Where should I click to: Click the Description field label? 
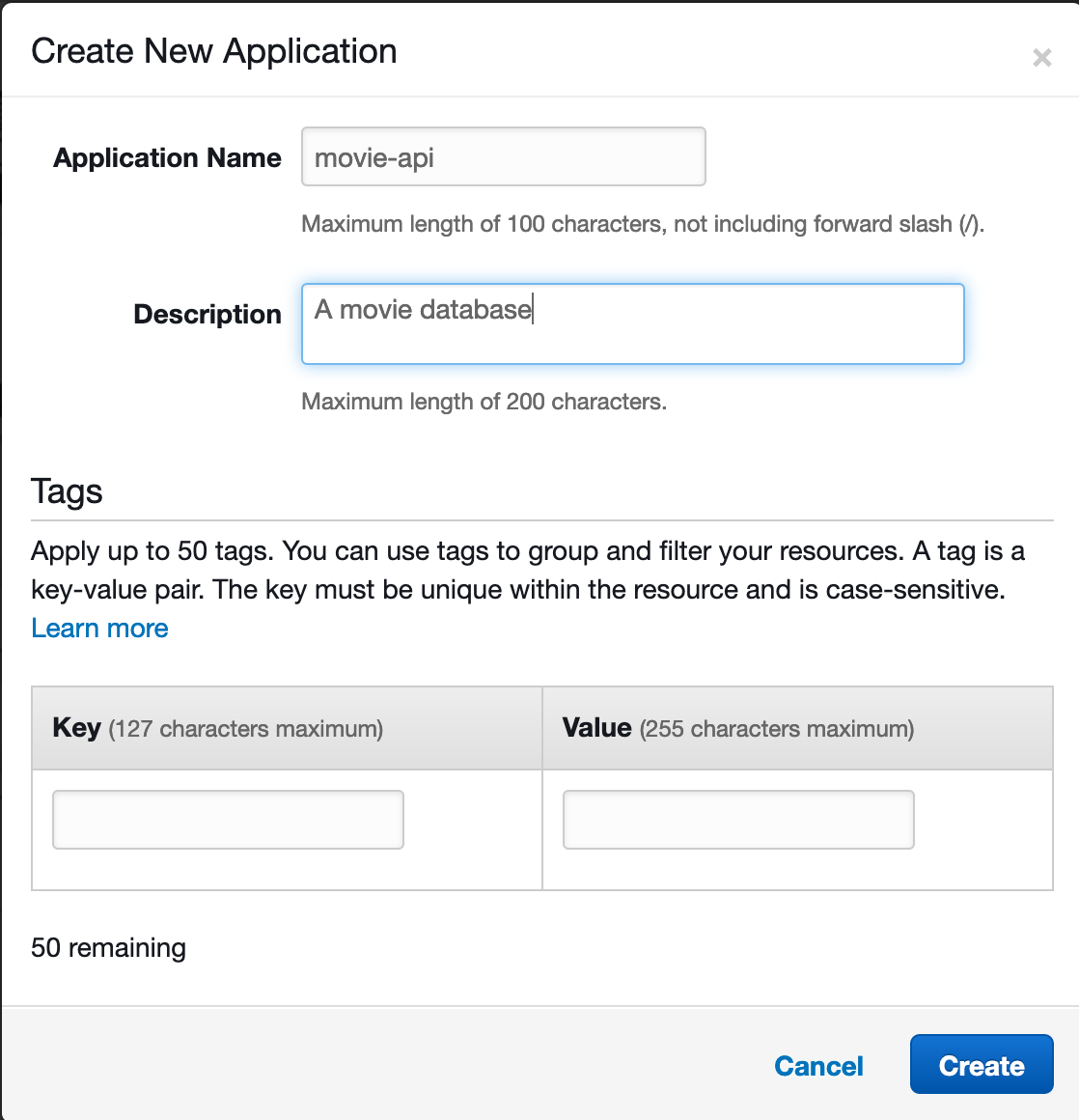tap(207, 314)
